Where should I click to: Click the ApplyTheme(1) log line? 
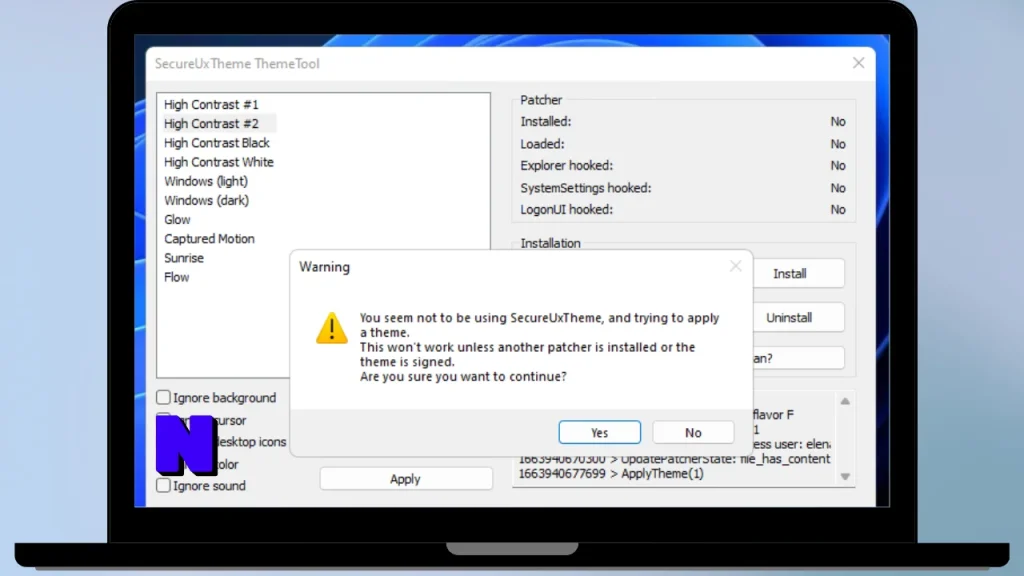611,473
